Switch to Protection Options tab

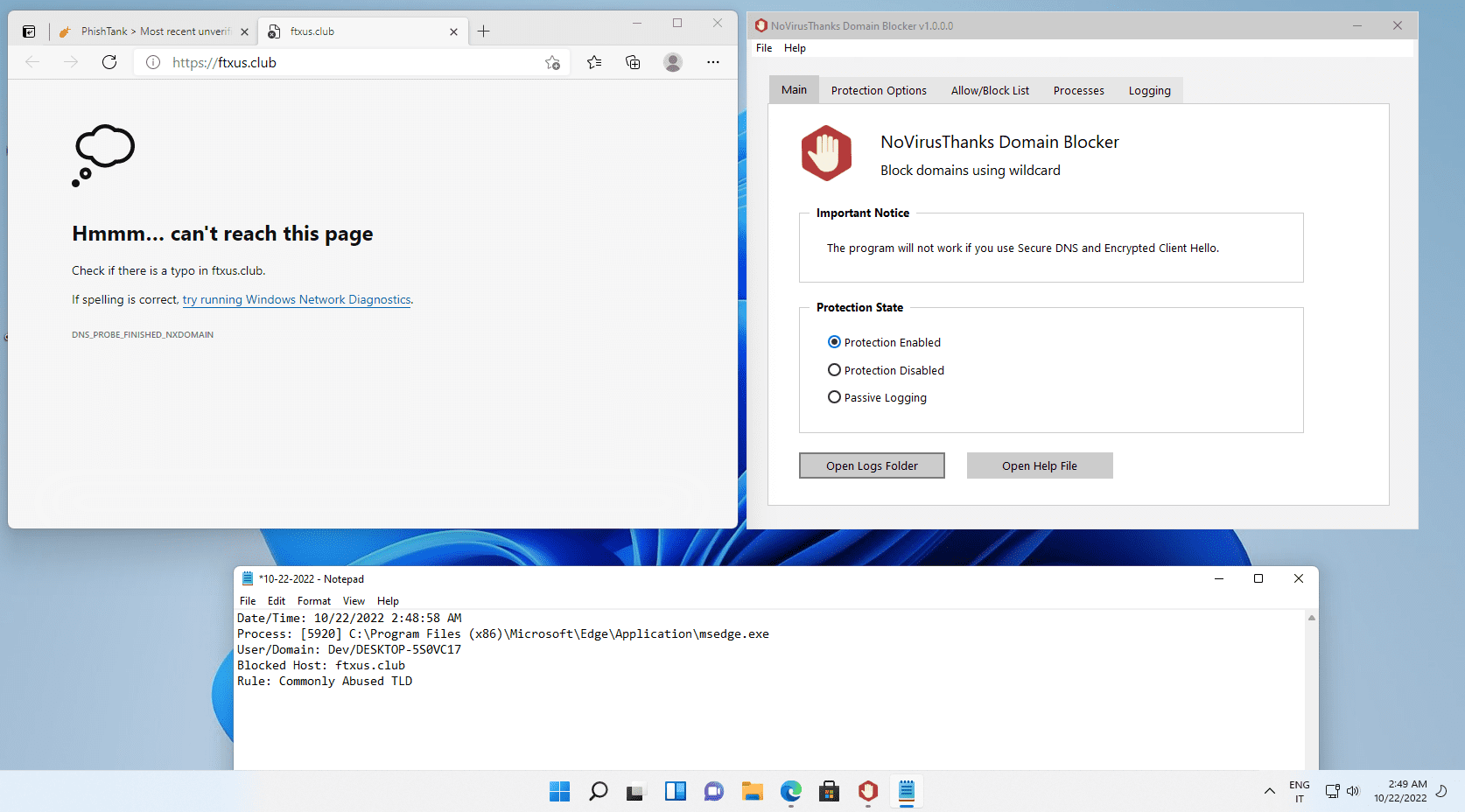pos(879,90)
